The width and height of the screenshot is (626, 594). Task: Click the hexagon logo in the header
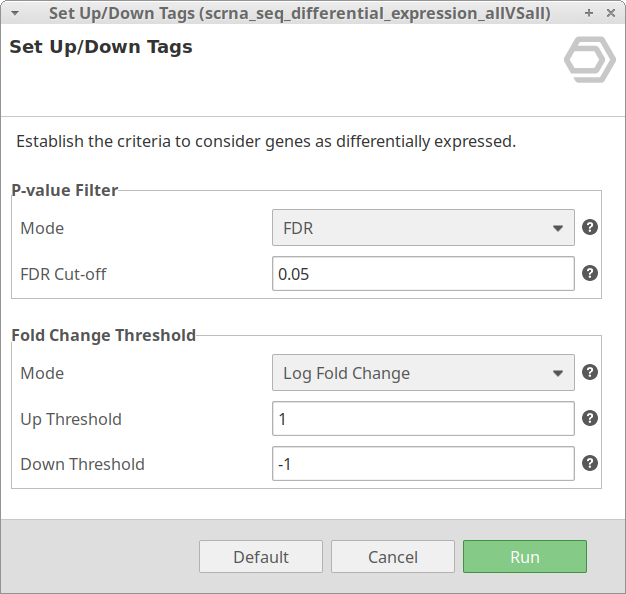589,61
